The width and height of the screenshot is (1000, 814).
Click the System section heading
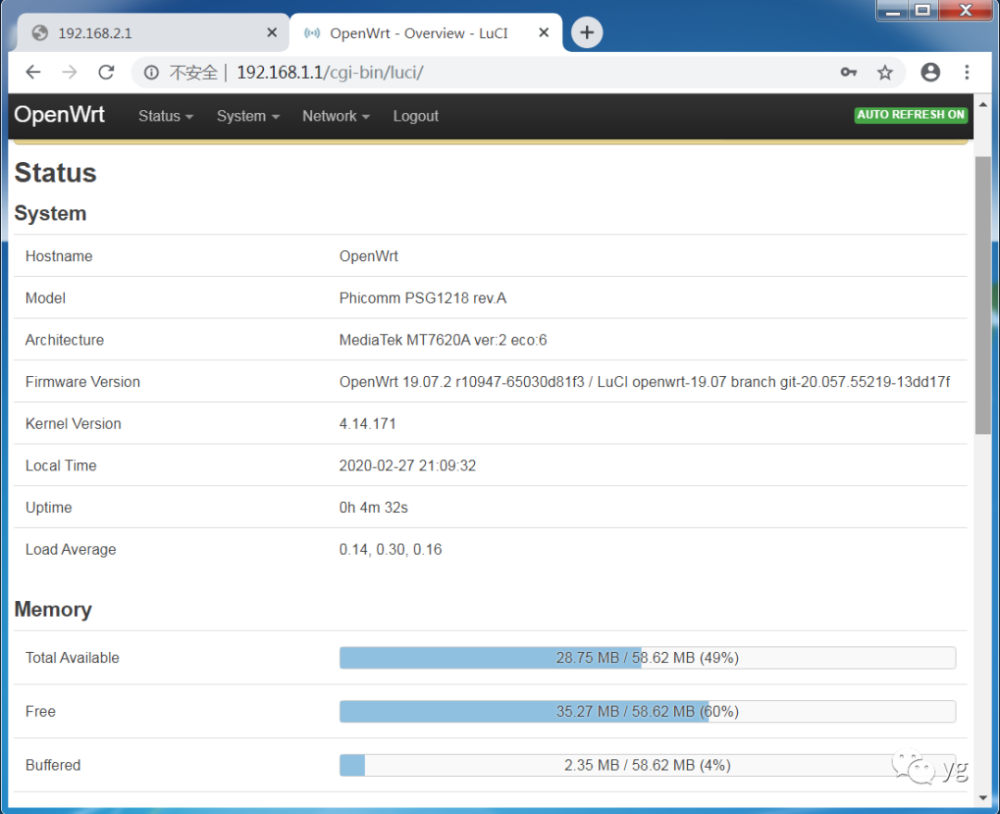tap(50, 213)
